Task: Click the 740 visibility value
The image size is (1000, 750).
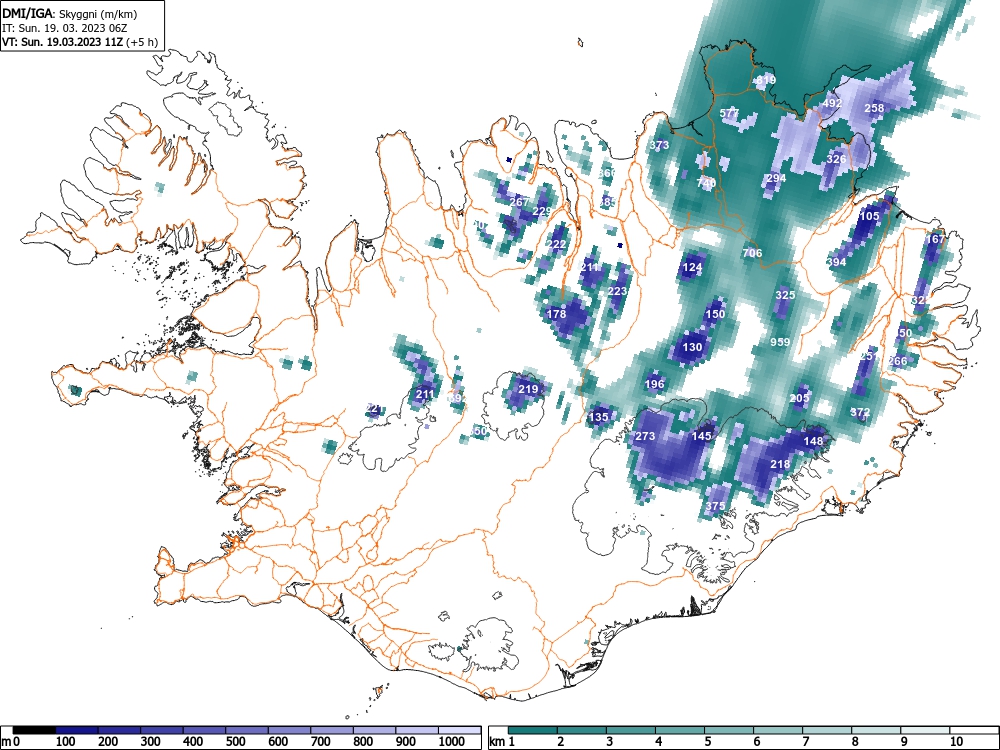Action: pyautogui.click(x=707, y=183)
